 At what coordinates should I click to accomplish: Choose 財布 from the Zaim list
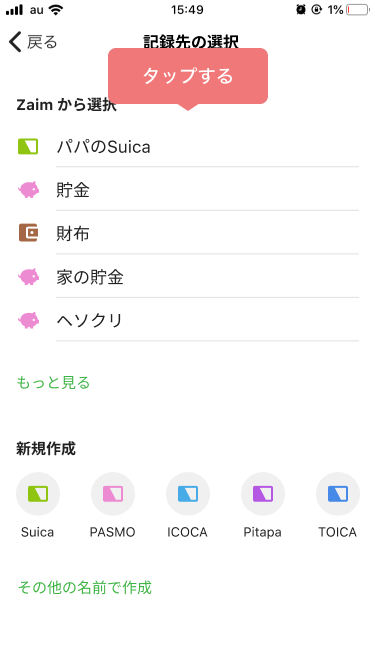[188, 234]
